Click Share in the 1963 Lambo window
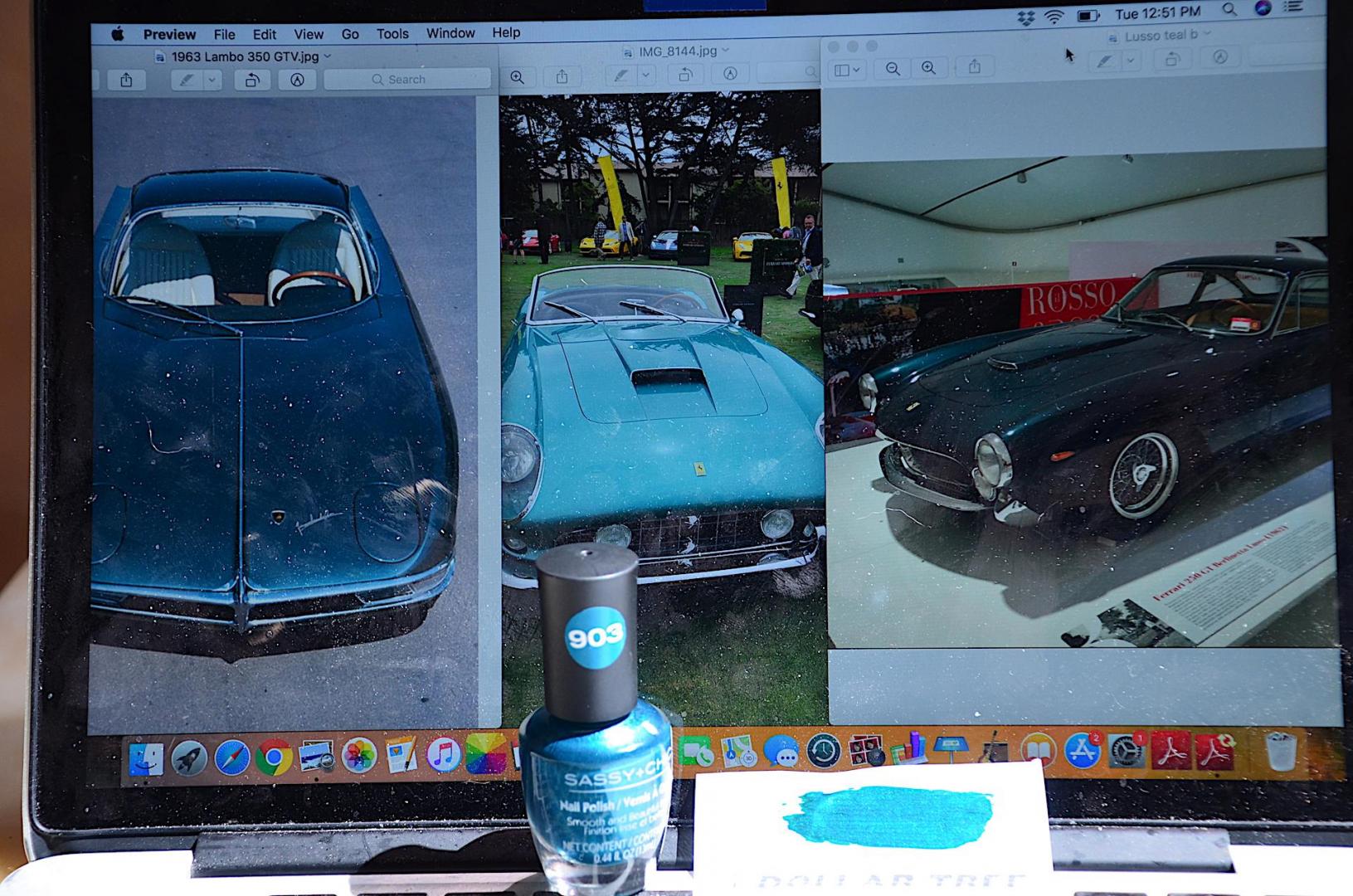Screen dimensions: 1353x896 (x=126, y=80)
